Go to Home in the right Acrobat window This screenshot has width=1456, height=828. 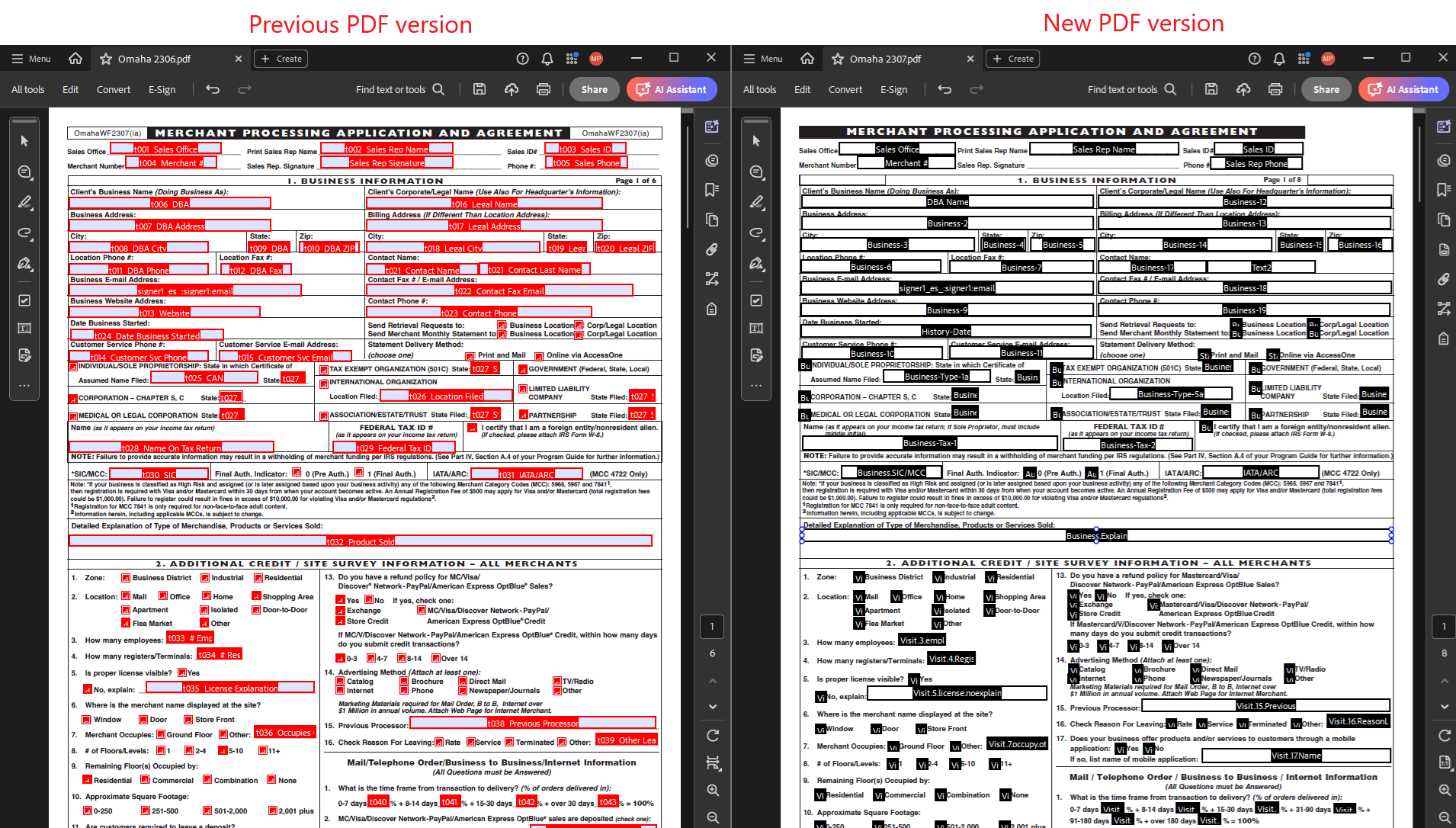coord(807,59)
